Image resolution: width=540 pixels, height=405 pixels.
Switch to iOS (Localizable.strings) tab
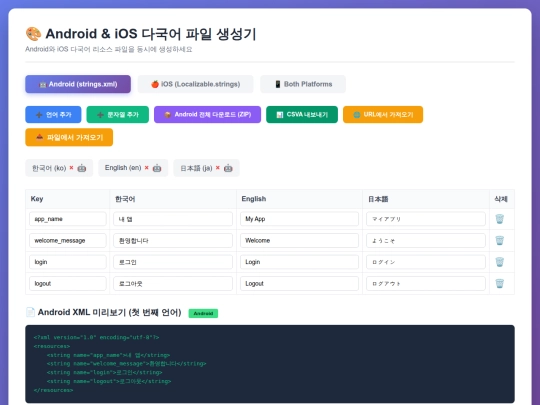(195, 84)
